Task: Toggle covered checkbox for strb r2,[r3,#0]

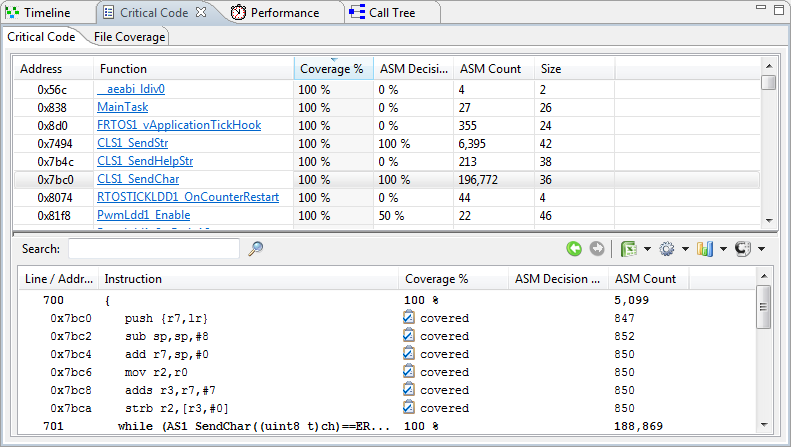Action: tap(408, 408)
